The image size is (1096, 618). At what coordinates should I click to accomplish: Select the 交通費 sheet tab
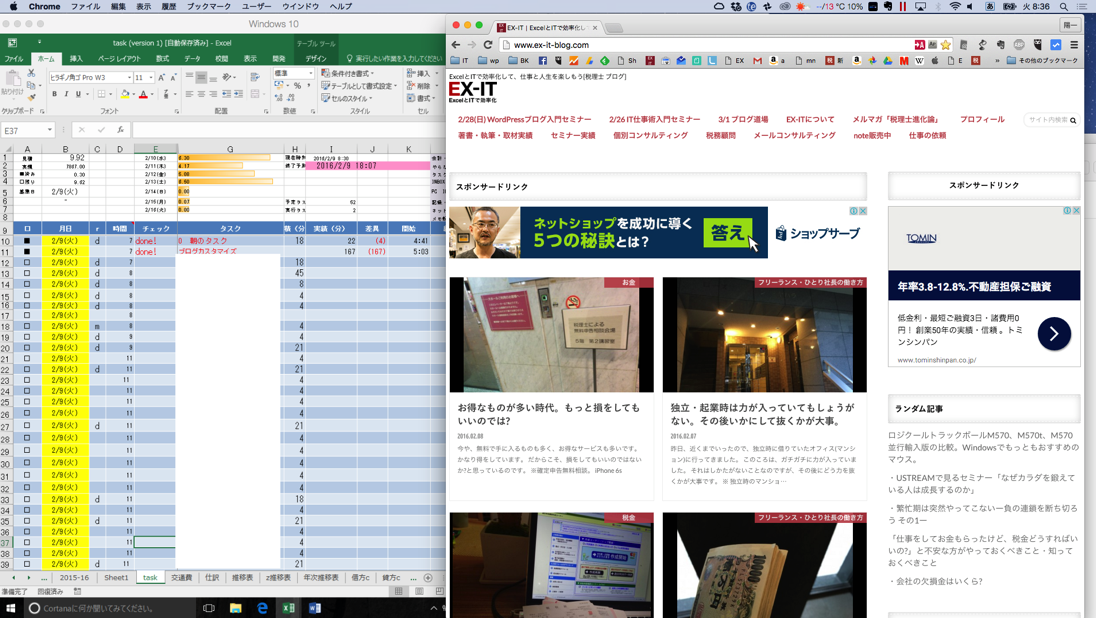point(182,577)
